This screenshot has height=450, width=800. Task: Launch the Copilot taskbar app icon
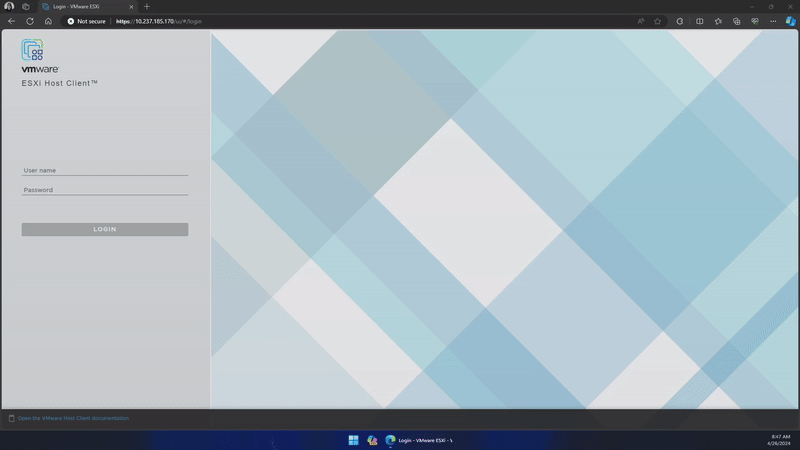pos(372,440)
